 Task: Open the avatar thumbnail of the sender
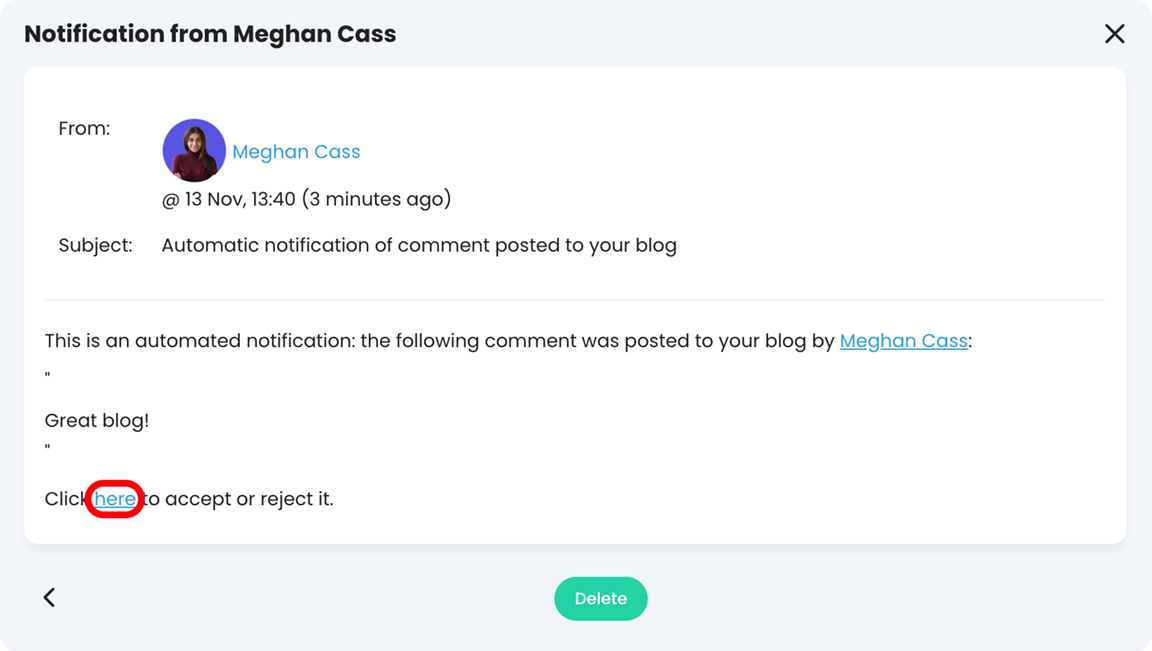[194, 150]
